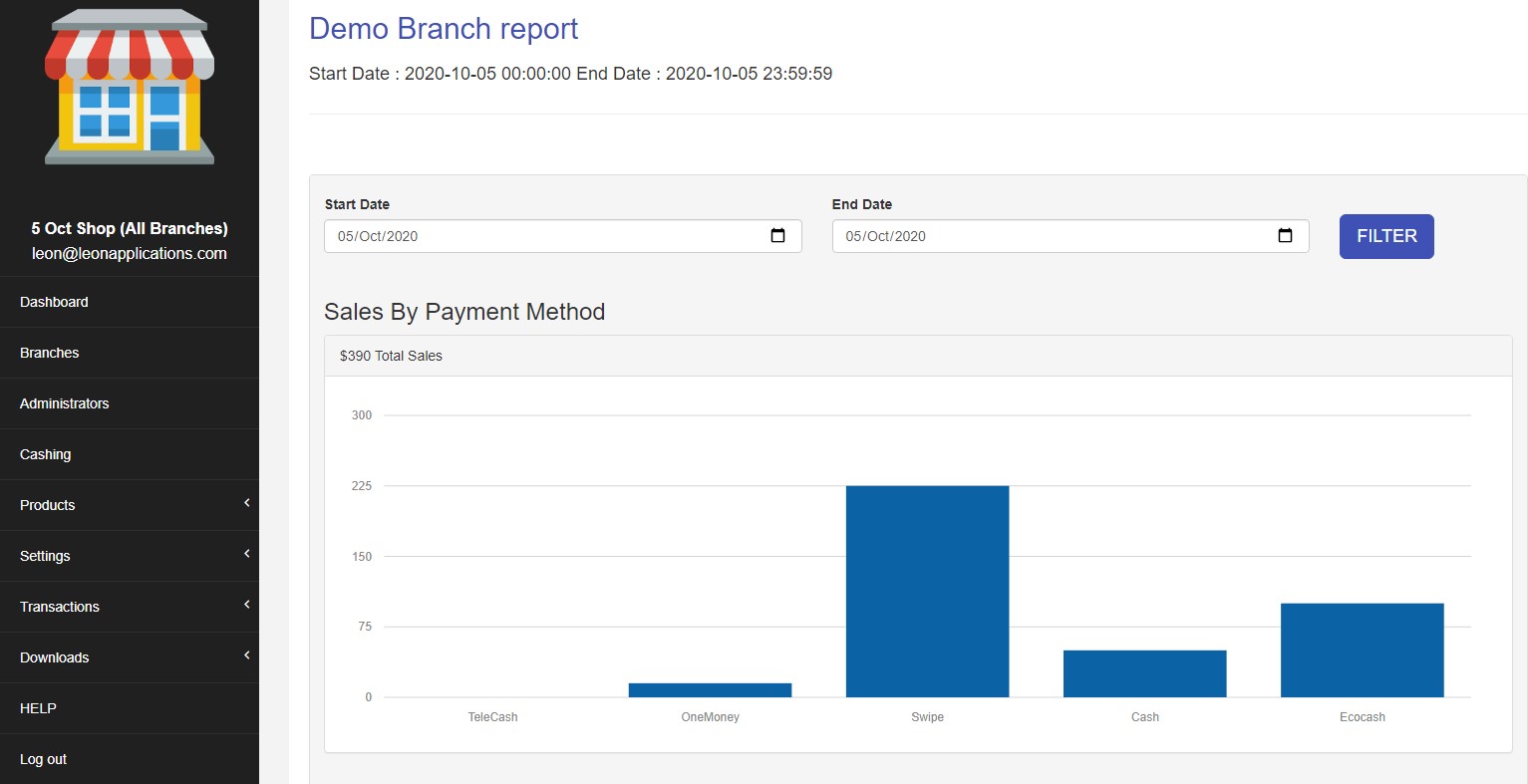Viewport: 1528px width, 784px height.
Task: Open Start Date calendar picker icon
Action: [777, 236]
